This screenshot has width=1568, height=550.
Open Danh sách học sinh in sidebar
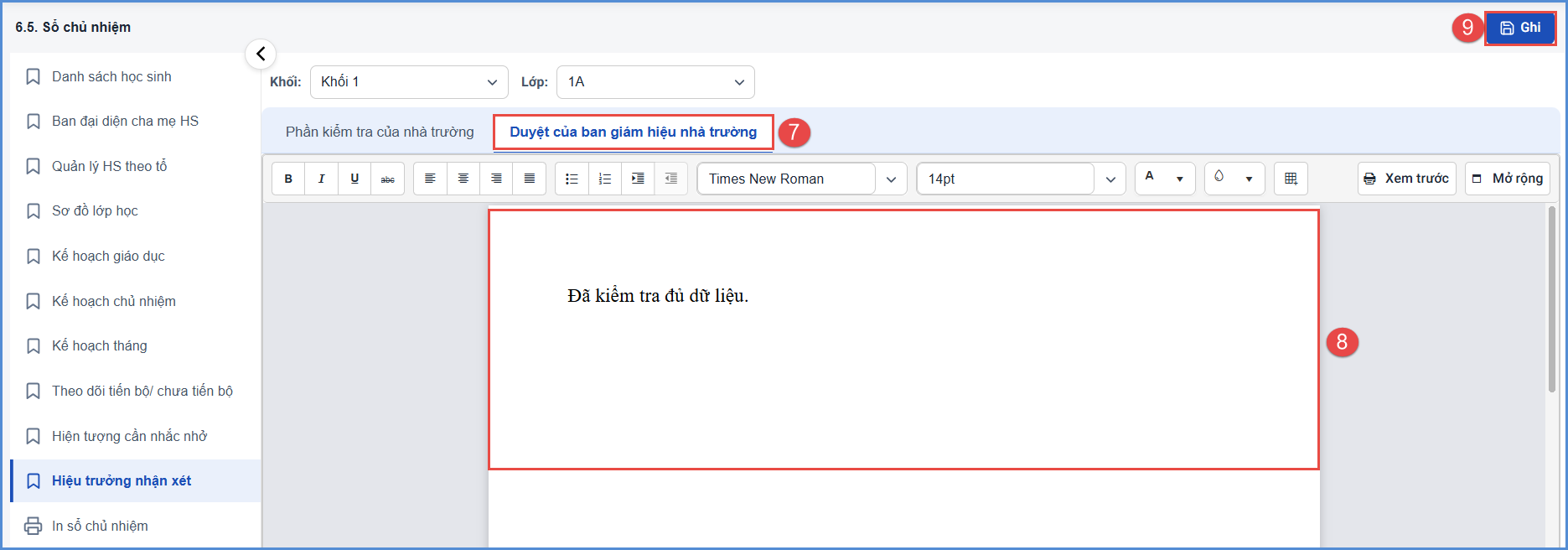coord(136,76)
